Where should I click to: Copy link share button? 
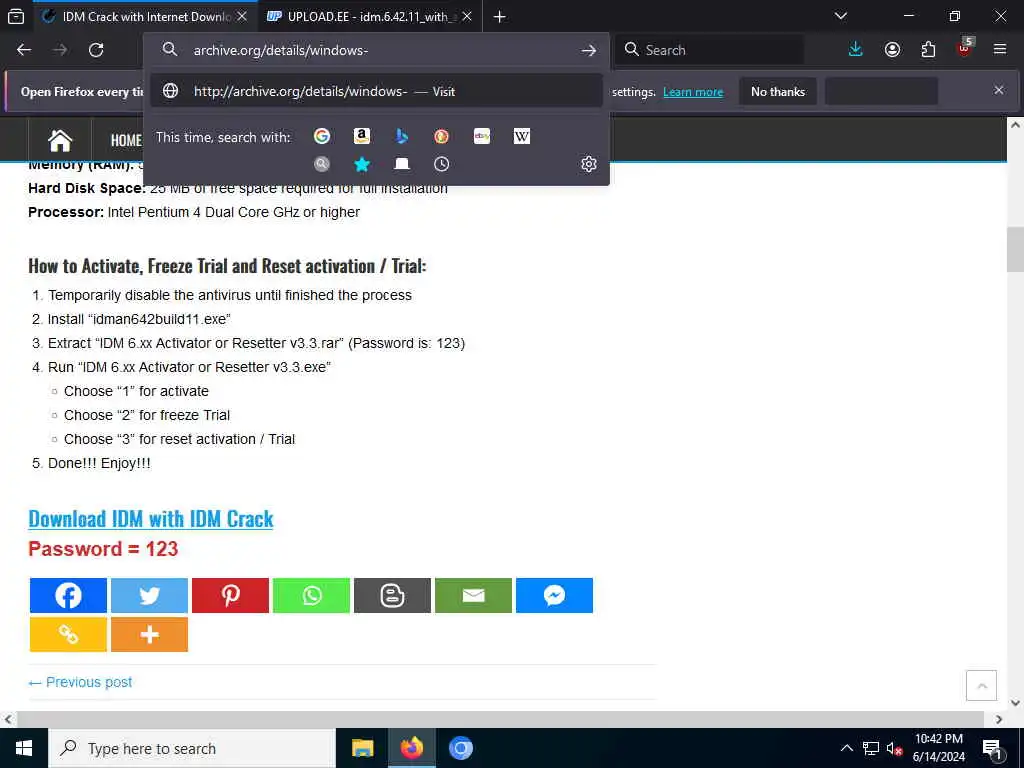point(68,634)
